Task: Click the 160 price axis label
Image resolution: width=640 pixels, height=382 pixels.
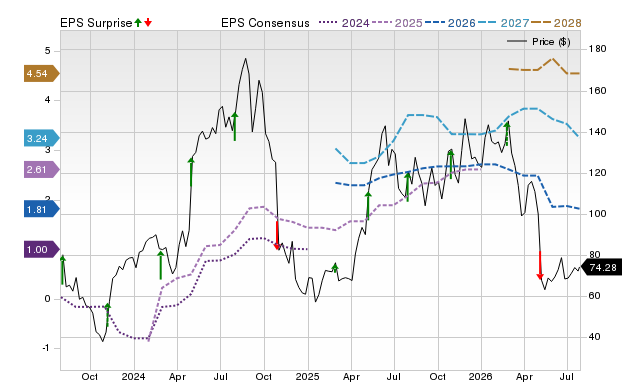Action: [x=598, y=91]
